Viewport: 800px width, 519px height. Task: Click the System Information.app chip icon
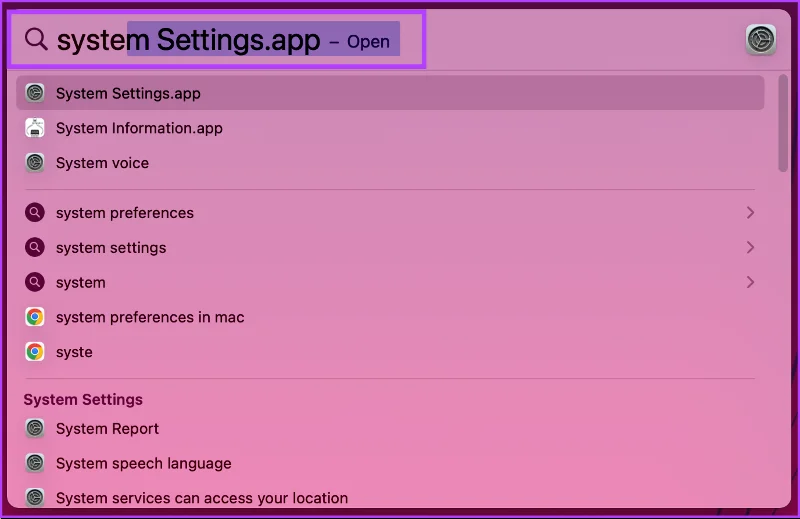35,128
